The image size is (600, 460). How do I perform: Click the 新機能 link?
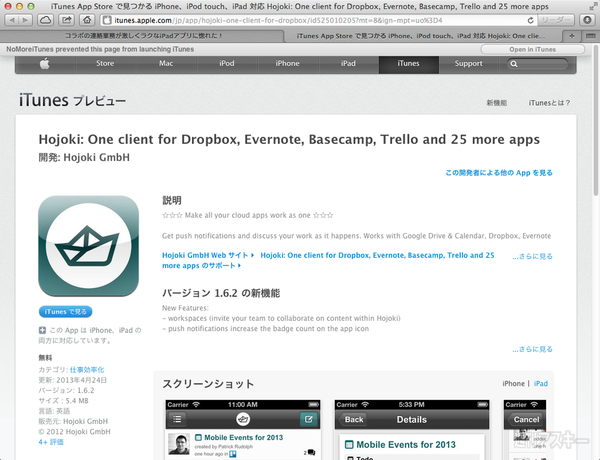(x=496, y=103)
